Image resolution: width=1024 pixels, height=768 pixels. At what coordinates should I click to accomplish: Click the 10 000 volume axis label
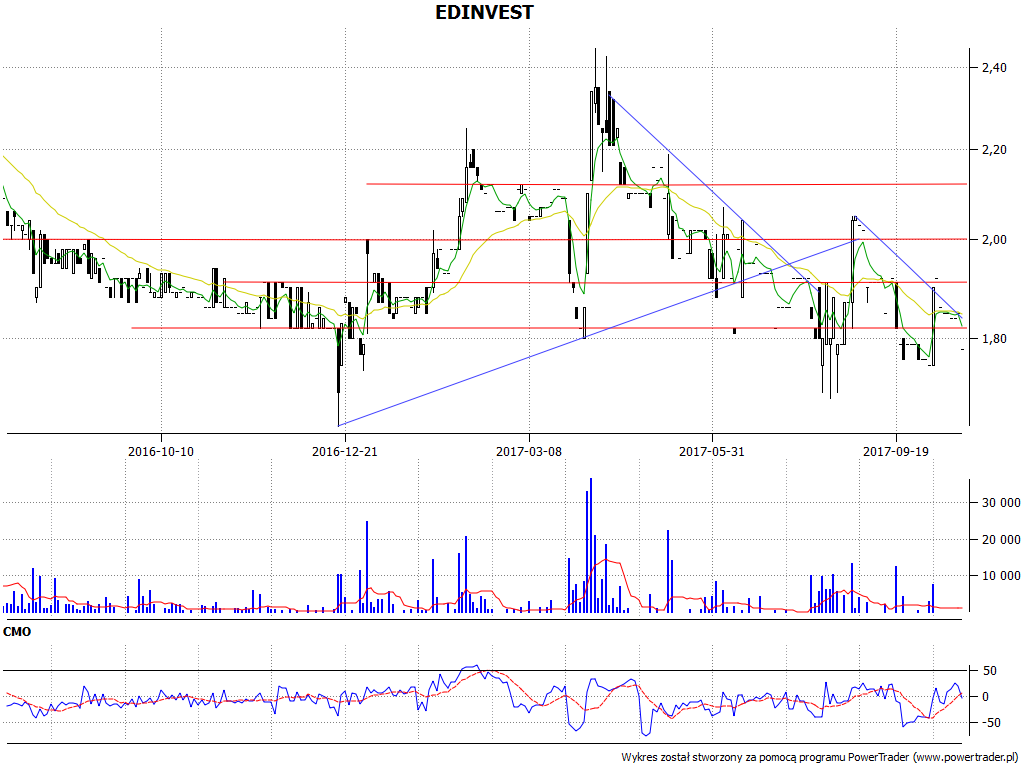1001,576
